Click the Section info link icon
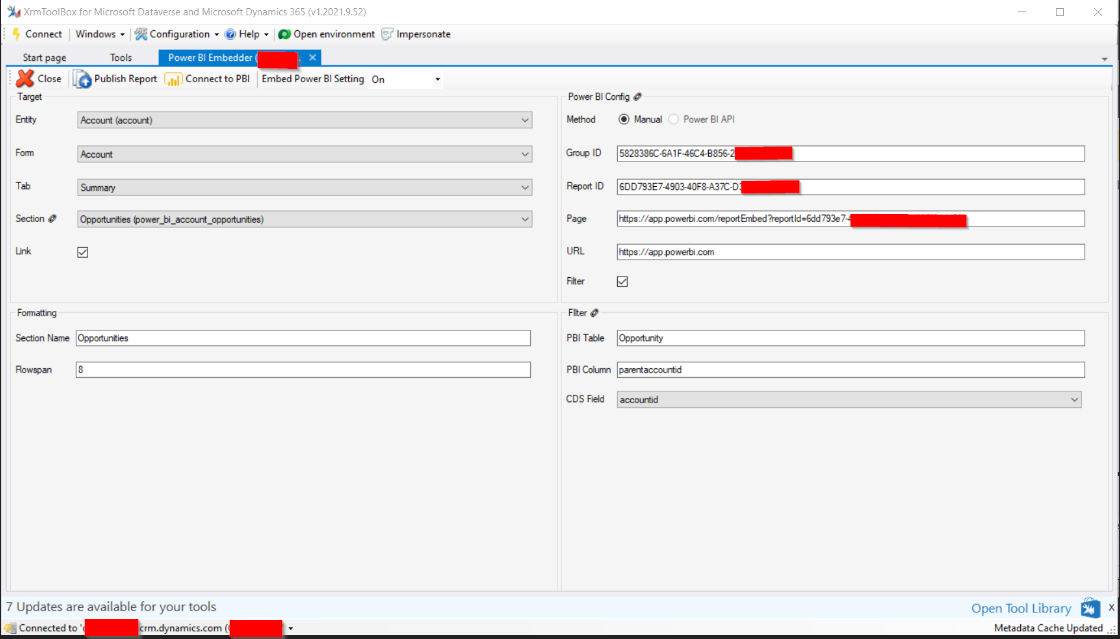 coord(51,218)
